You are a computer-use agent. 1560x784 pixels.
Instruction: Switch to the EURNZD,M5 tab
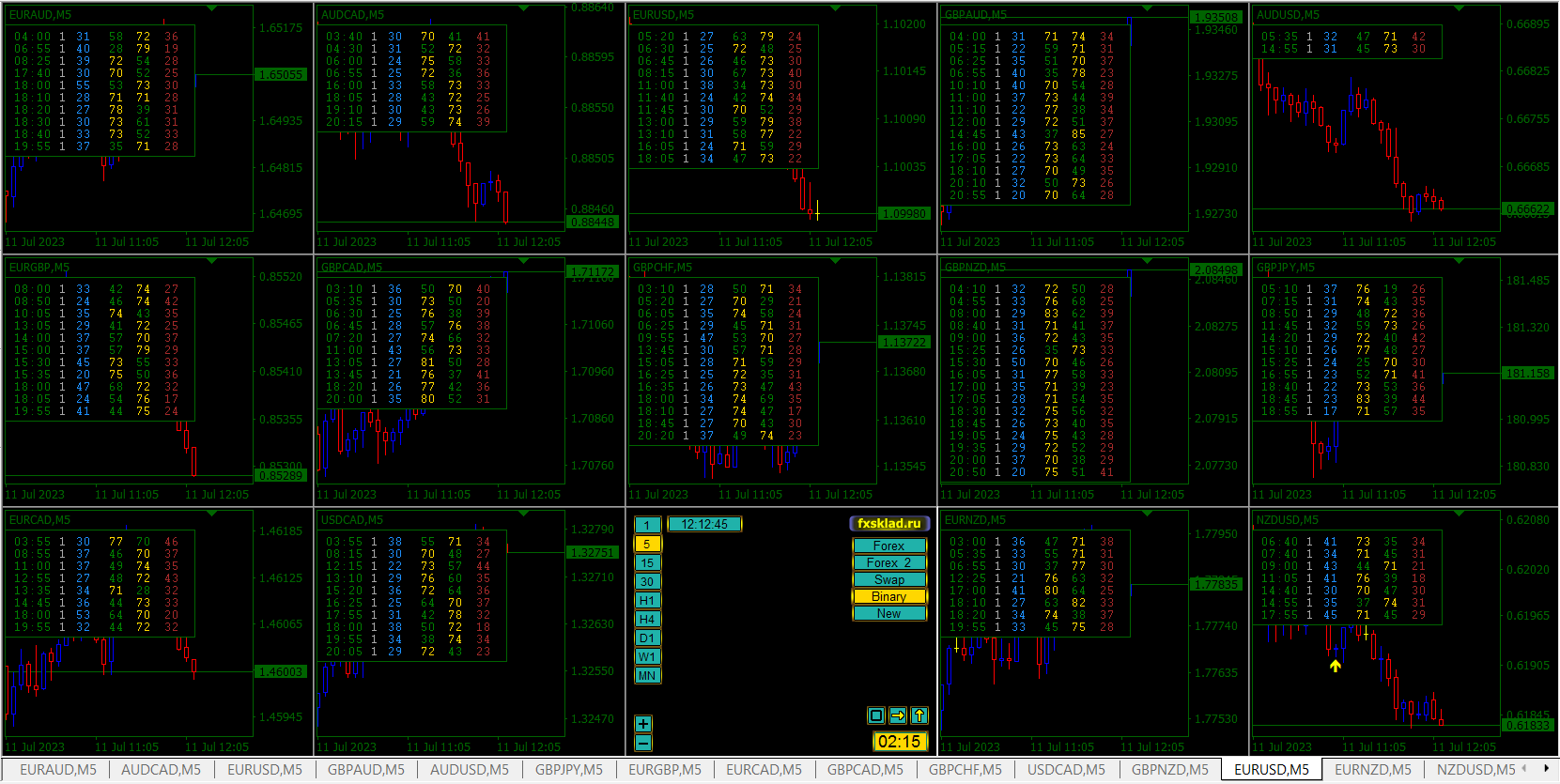click(x=1373, y=770)
